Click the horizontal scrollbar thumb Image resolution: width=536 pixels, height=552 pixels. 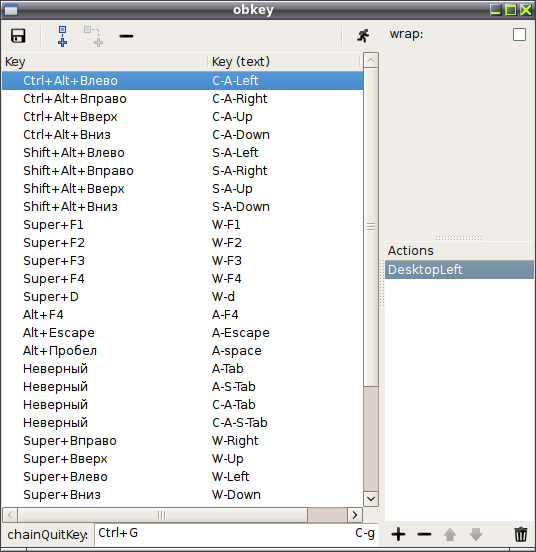click(163, 515)
